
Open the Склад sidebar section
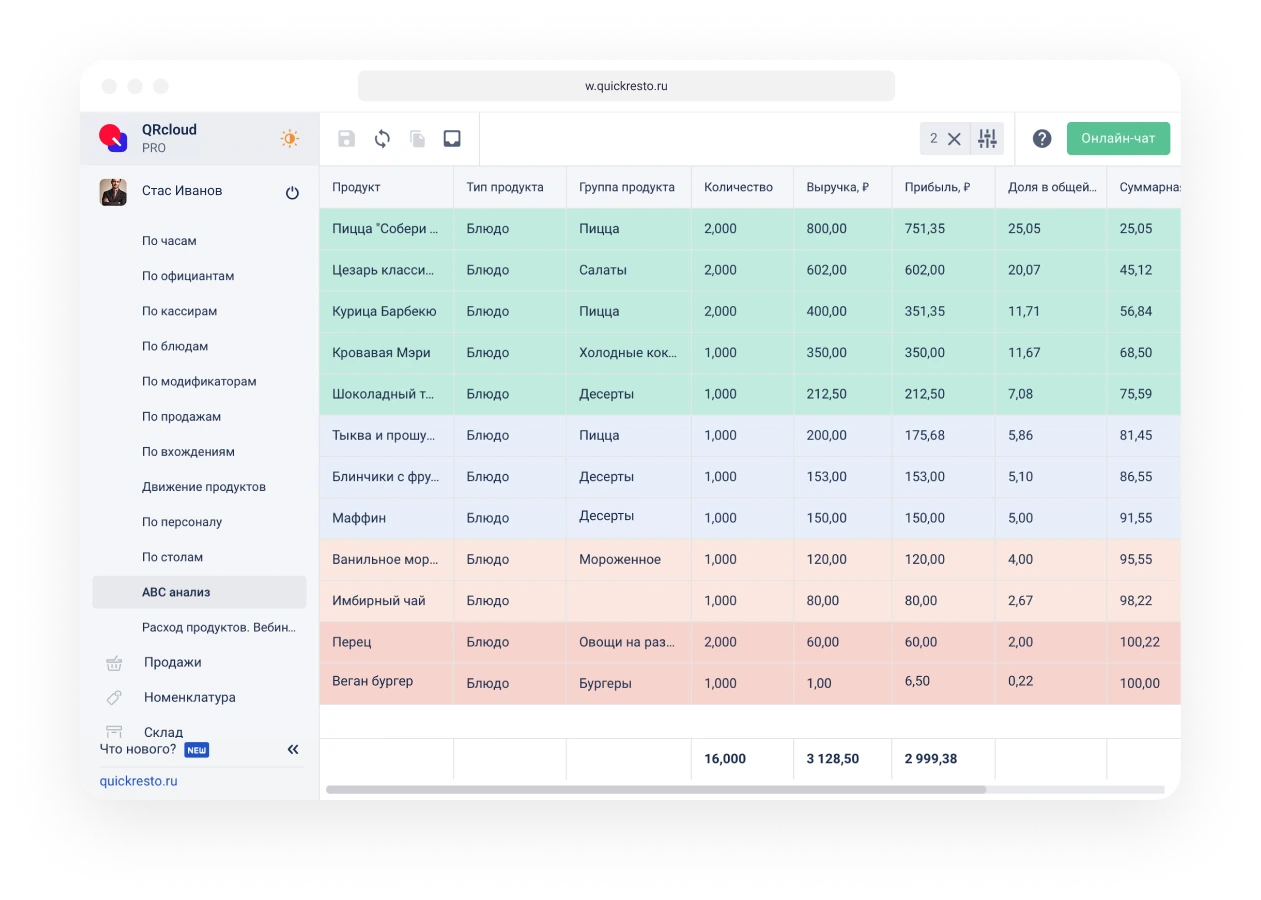tap(163, 731)
